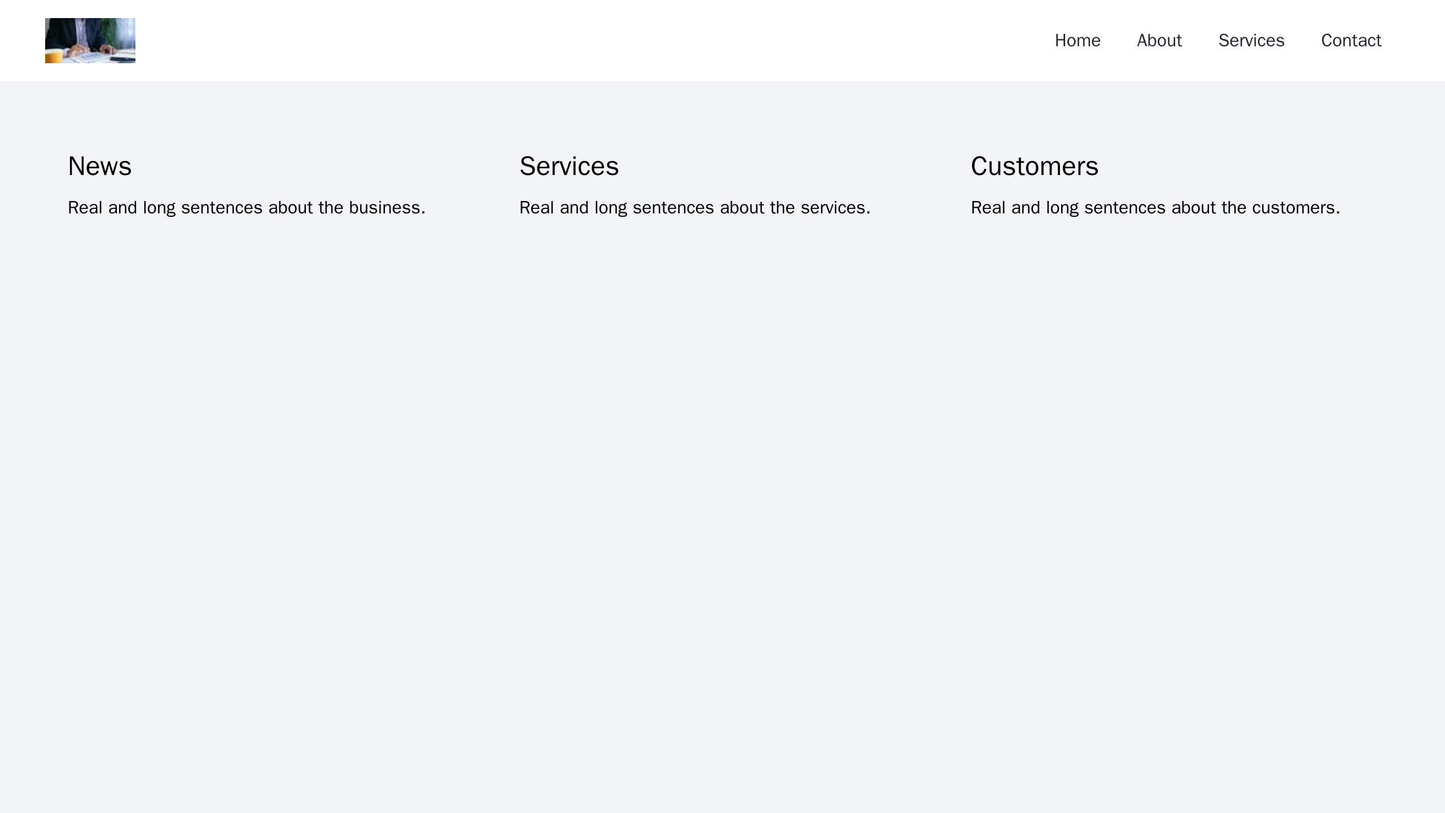Click the logo image in the header
Viewport: 1445px width, 813px height.
coord(90,40)
